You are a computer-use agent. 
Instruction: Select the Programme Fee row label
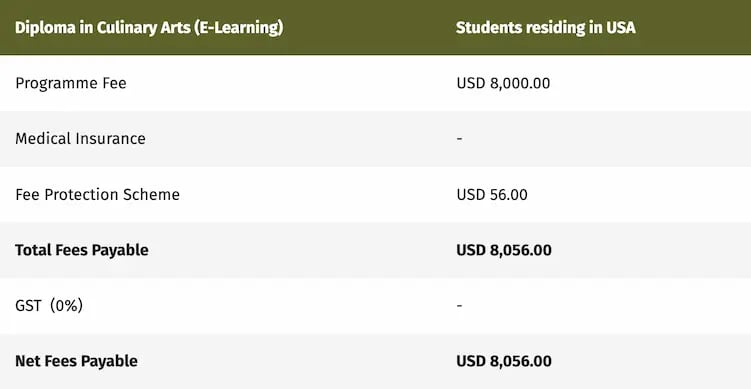pos(71,83)
